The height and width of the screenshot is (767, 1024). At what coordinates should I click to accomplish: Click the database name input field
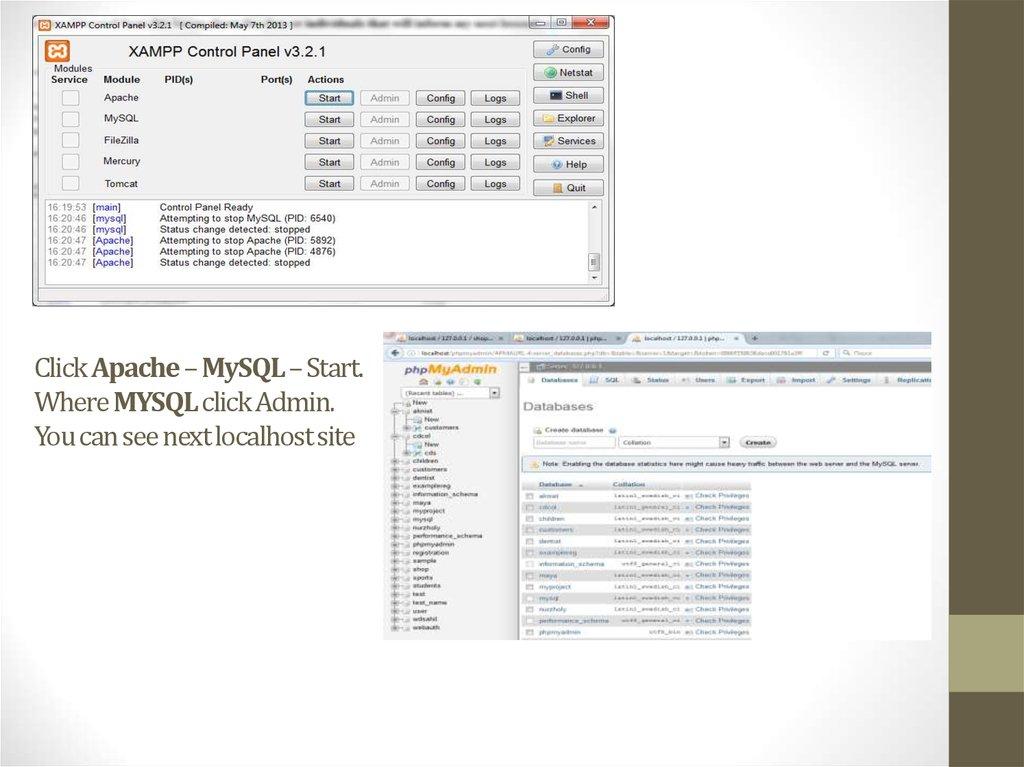pyautogui.click(x=574, y=442)
